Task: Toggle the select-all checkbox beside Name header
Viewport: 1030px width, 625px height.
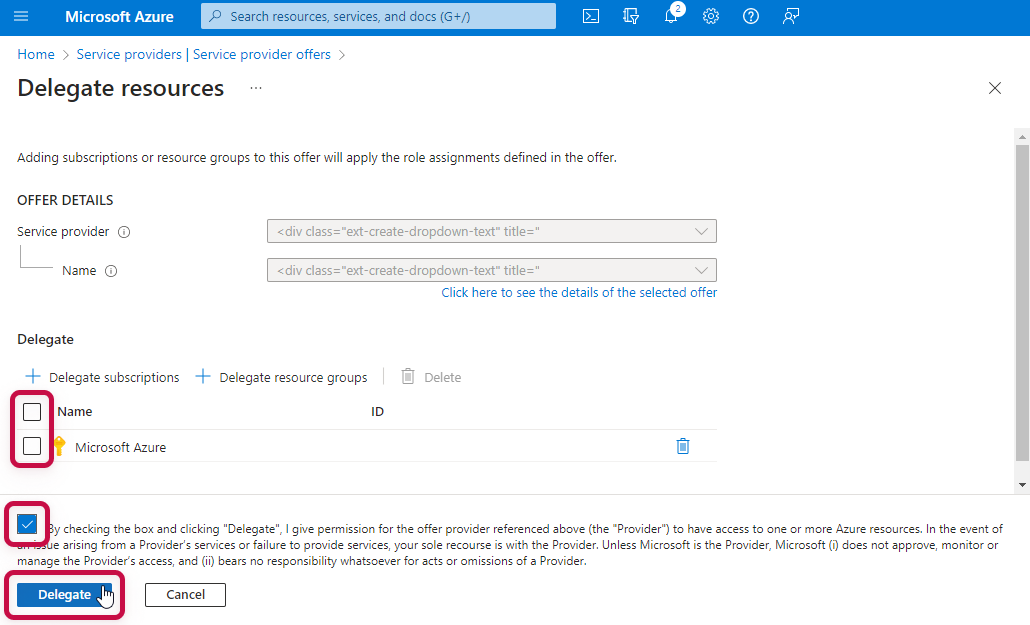Action: 32,412
